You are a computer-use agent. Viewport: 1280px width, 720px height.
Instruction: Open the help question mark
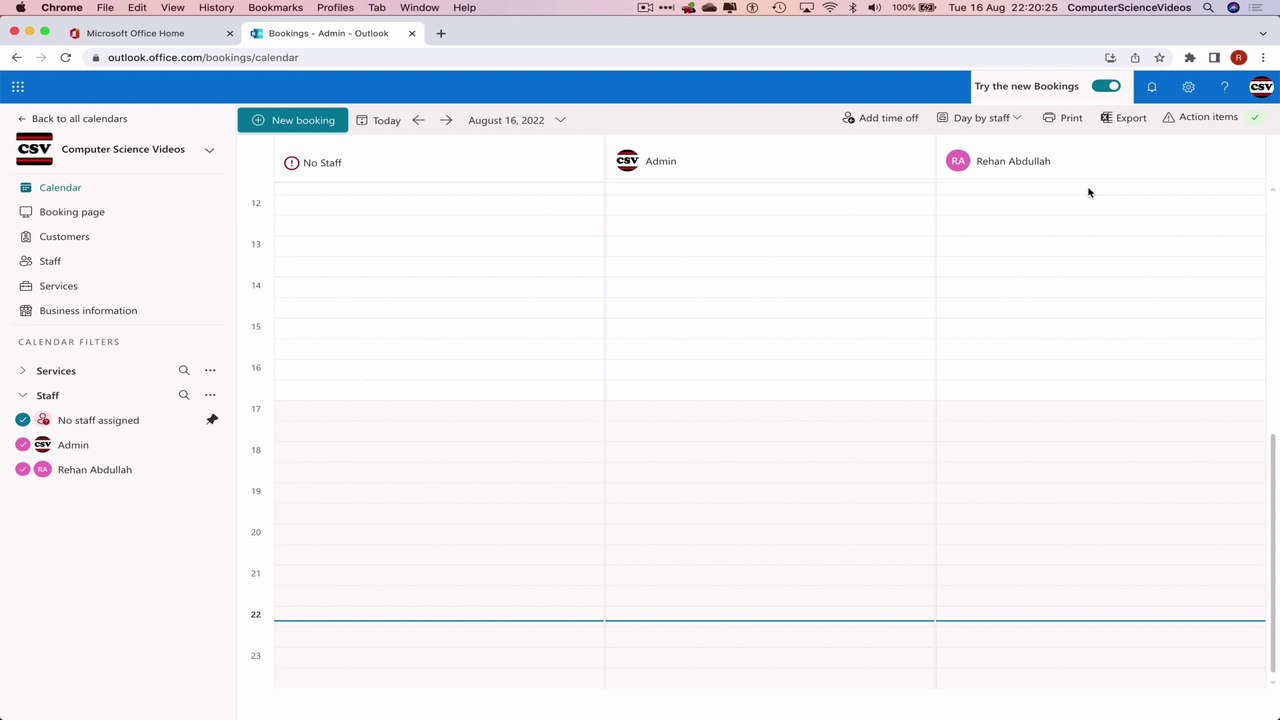[x=1224, y=87]
